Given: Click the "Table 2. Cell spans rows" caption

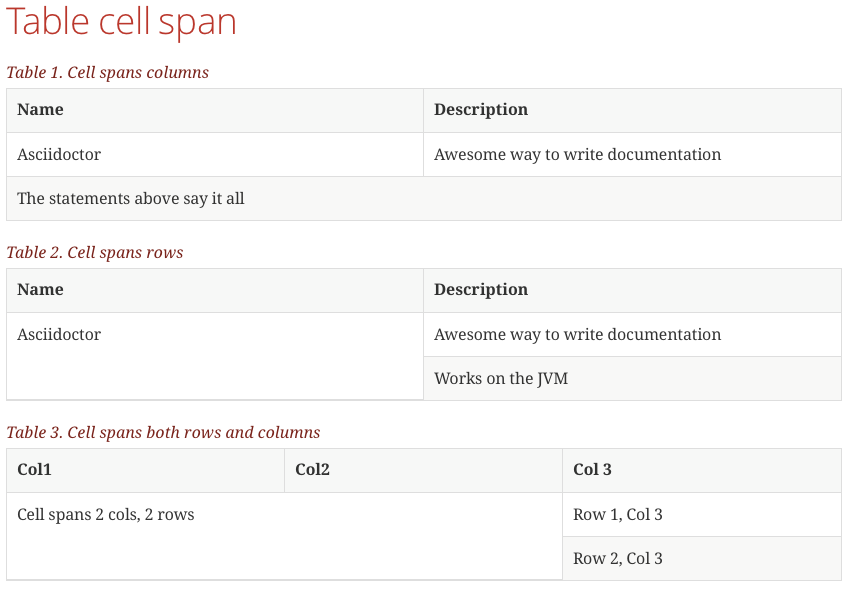Looking at the screenshot, I should pos(95,252).
